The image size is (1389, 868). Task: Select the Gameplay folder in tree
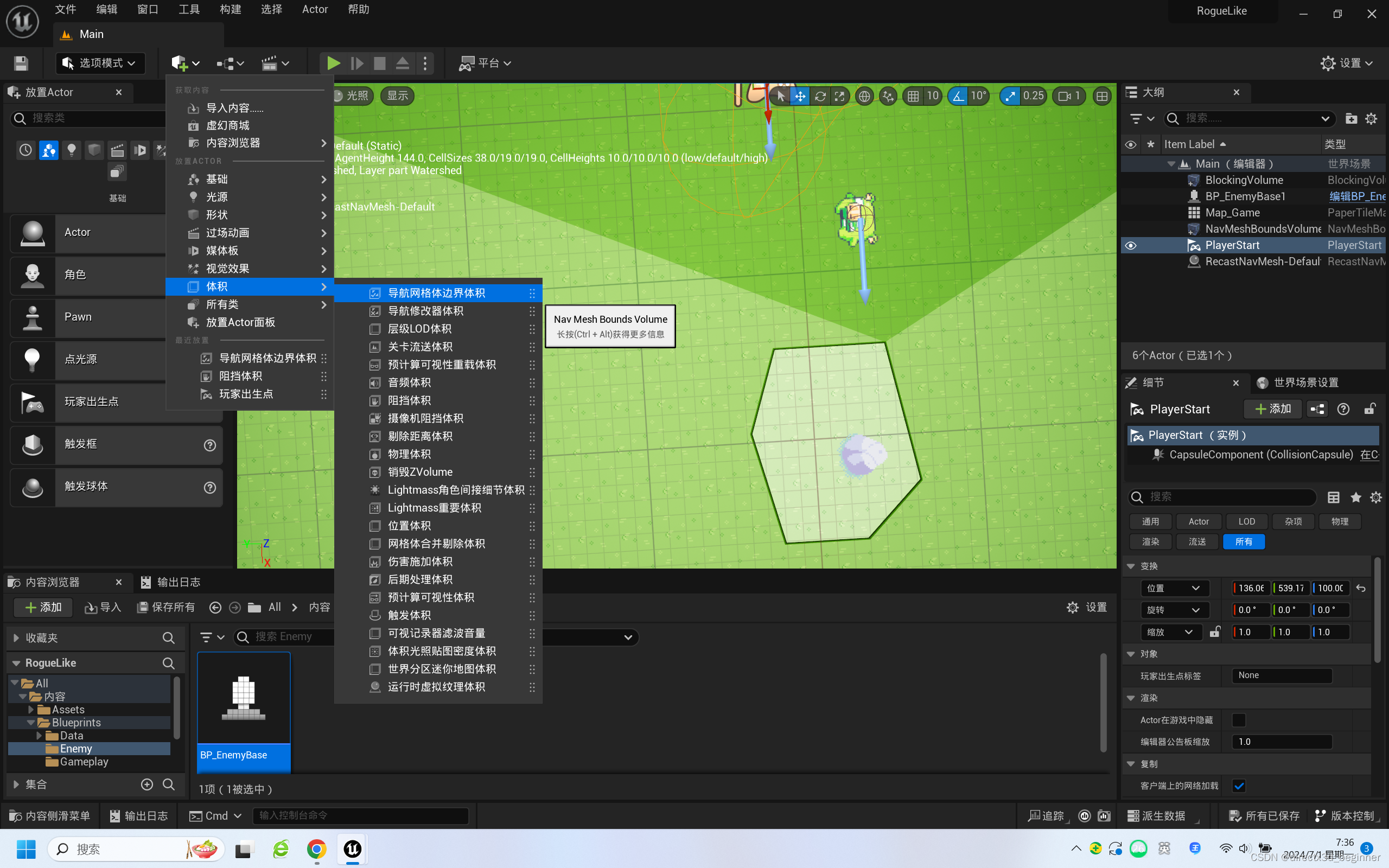[84, 762]
